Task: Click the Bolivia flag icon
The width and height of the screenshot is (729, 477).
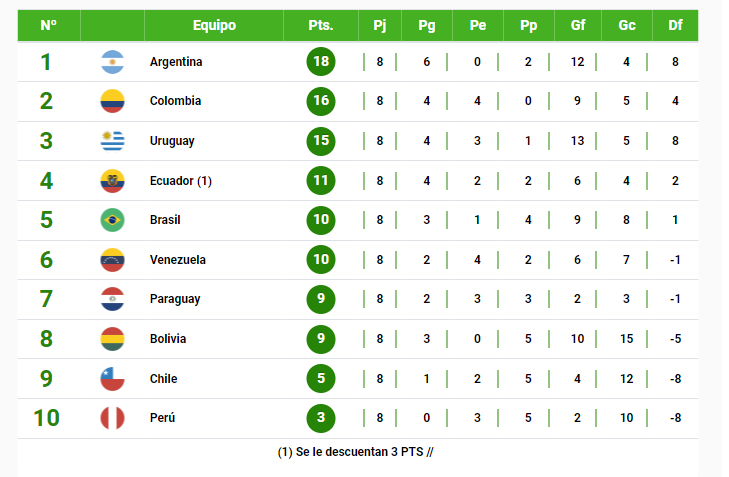Action: click(x=112, y=339)
